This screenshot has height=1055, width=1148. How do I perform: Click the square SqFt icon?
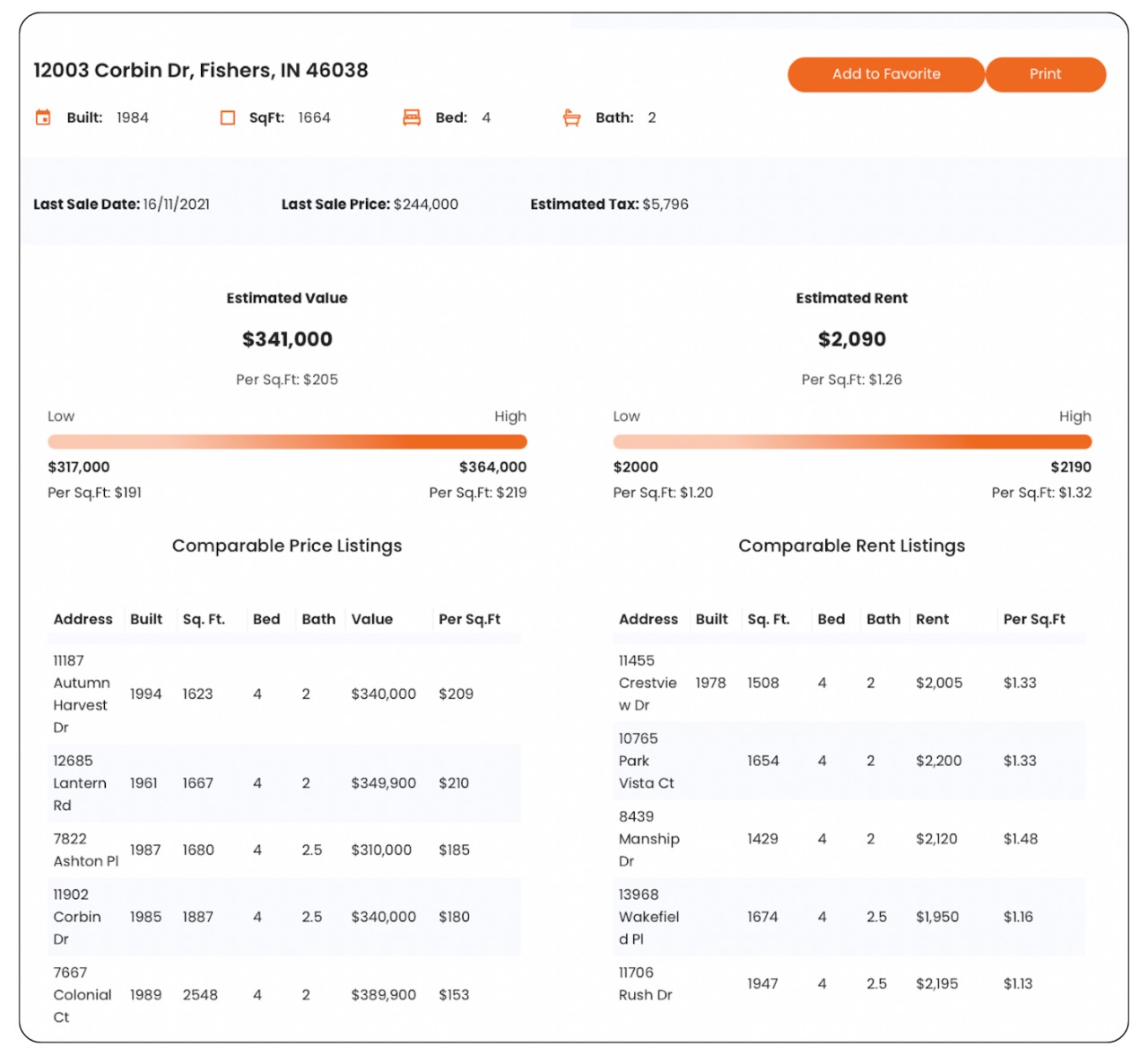click(228, 118)
